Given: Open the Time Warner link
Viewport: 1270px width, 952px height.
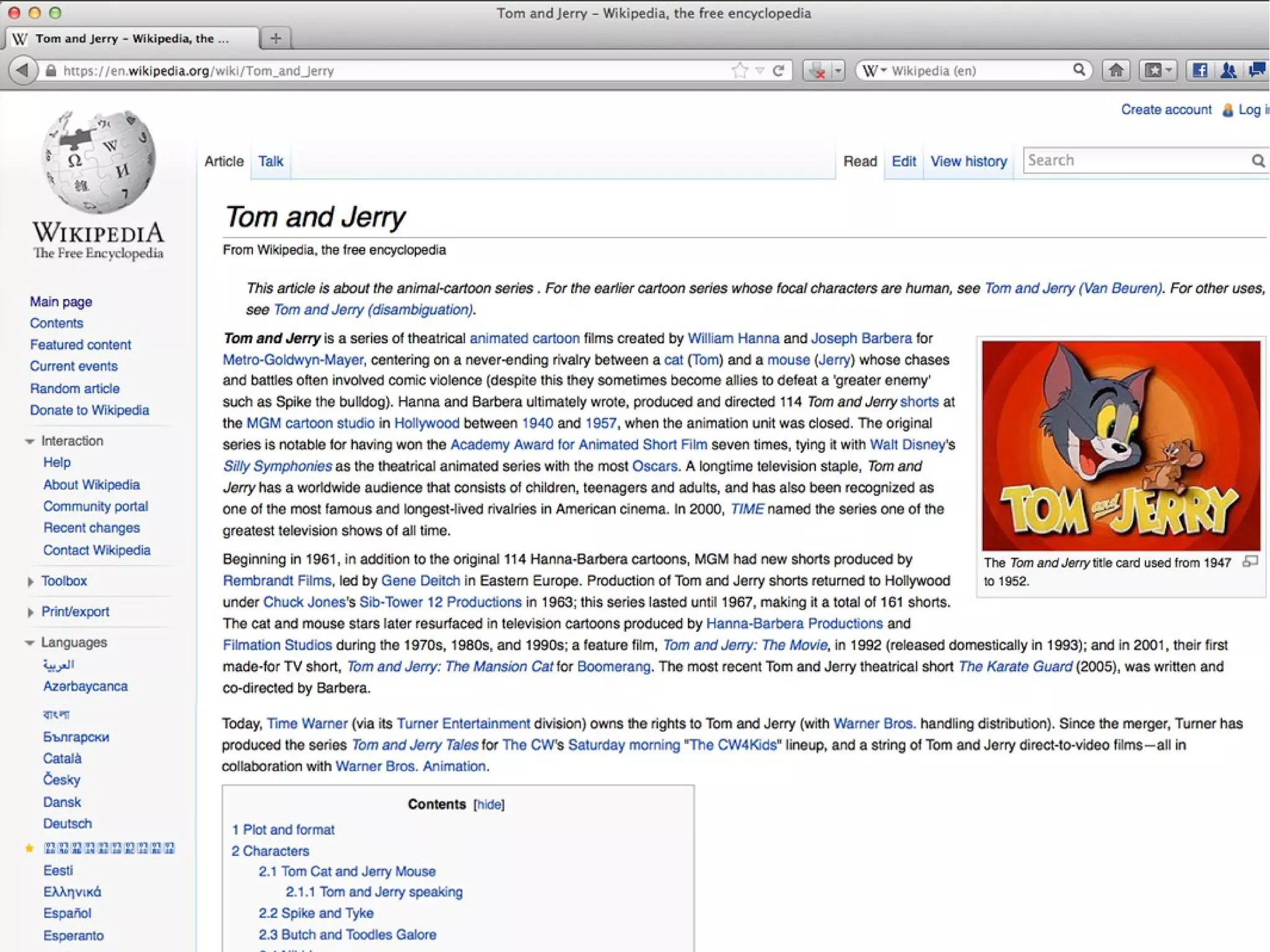Looking at the screenshot, I should pos(307,724).
